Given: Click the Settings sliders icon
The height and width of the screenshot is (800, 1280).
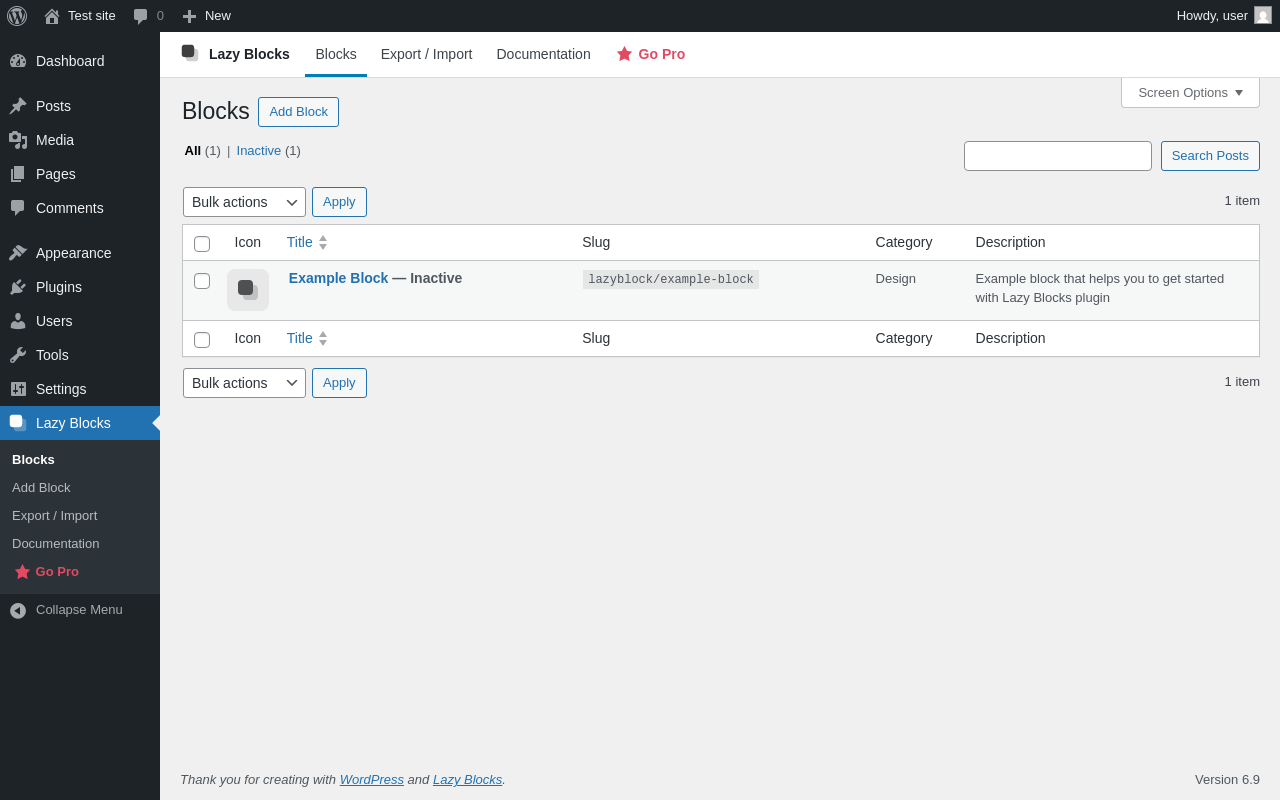Looking at the screenshot, I should coord(18,389).
